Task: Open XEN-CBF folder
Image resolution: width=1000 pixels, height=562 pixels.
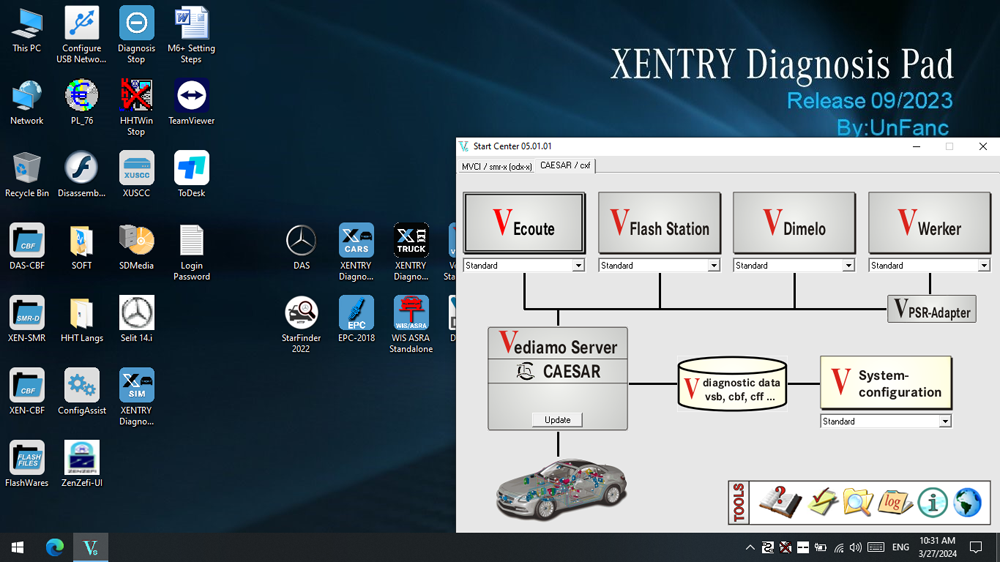Action: pos(27,392)
